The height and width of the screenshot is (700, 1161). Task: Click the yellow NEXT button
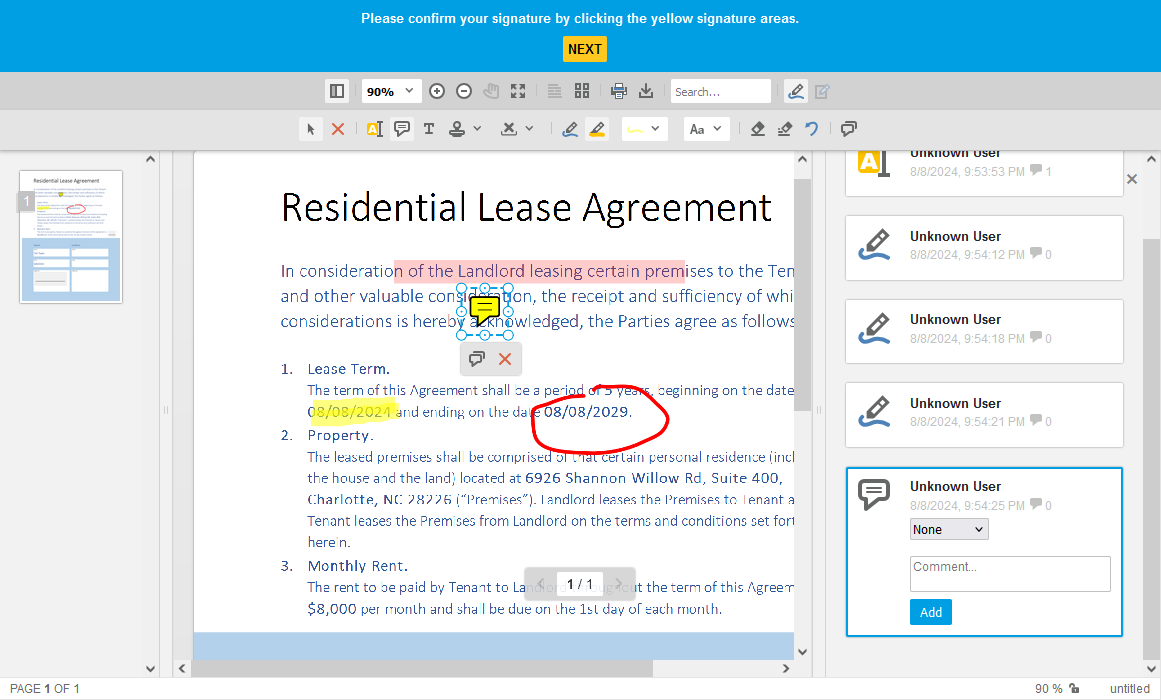pyautogui.click(x=584, y=49)
